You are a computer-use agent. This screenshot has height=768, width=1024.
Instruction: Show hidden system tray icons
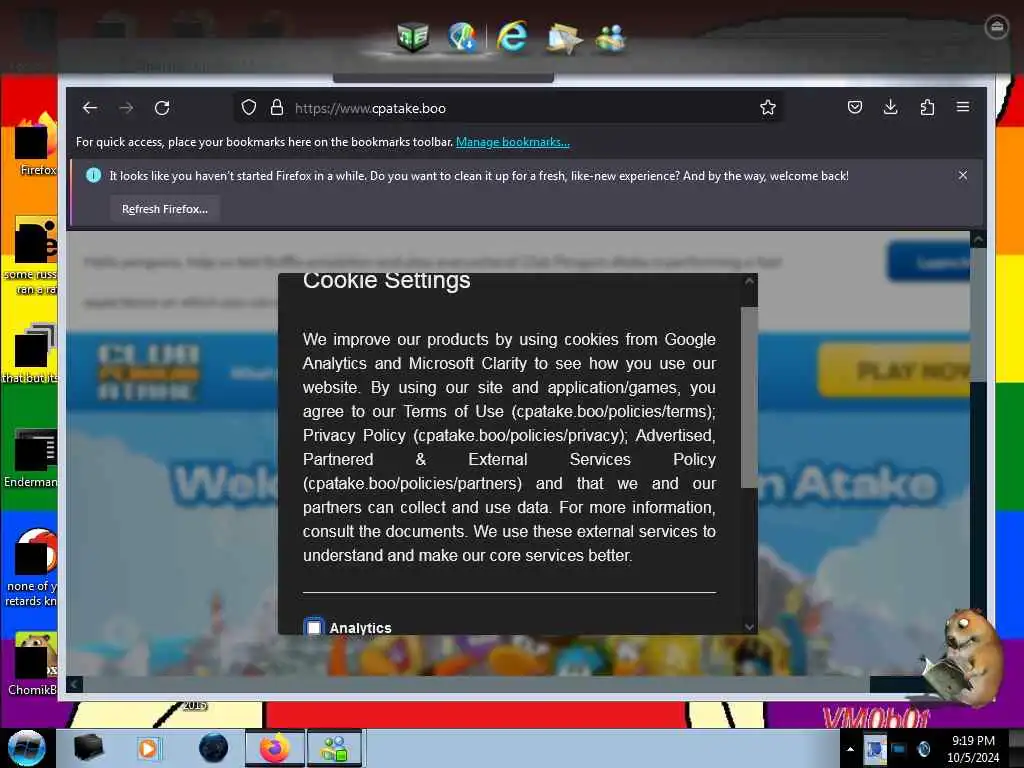850,749
